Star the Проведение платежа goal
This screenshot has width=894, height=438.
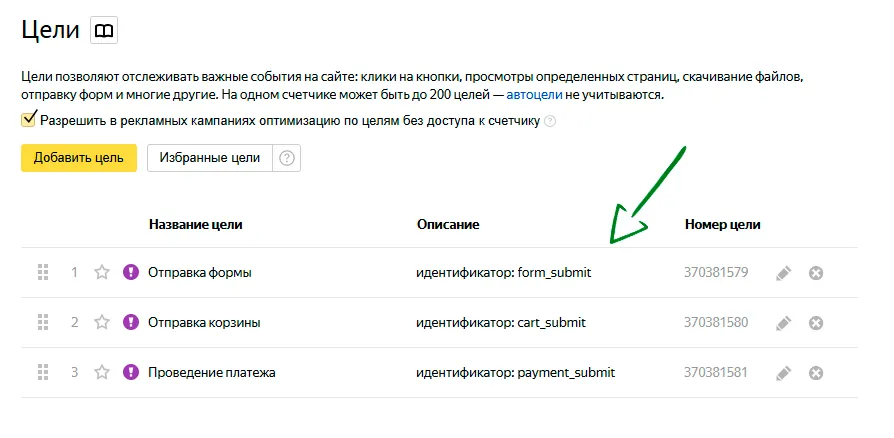pos(102,372)
